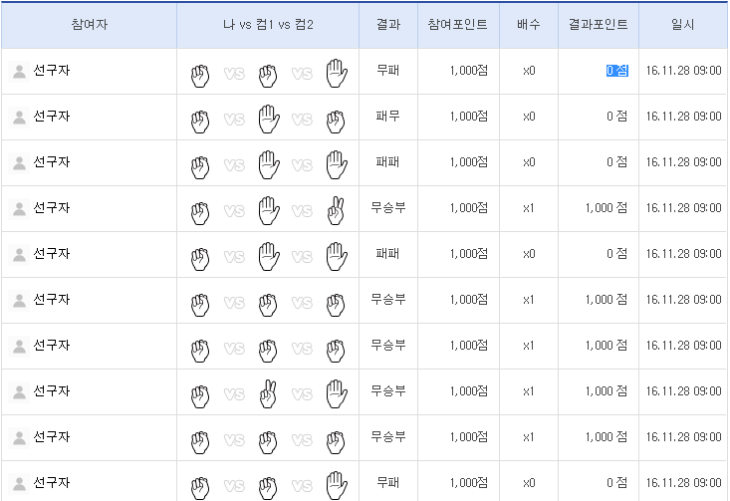
Task: Click 무패 result in highlighted 0 점 row
Action: click(388, 71)
